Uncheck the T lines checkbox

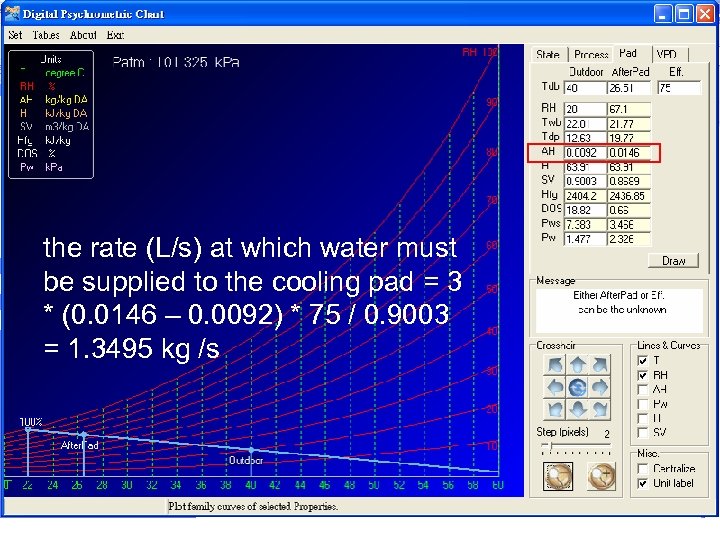[643, 360]
